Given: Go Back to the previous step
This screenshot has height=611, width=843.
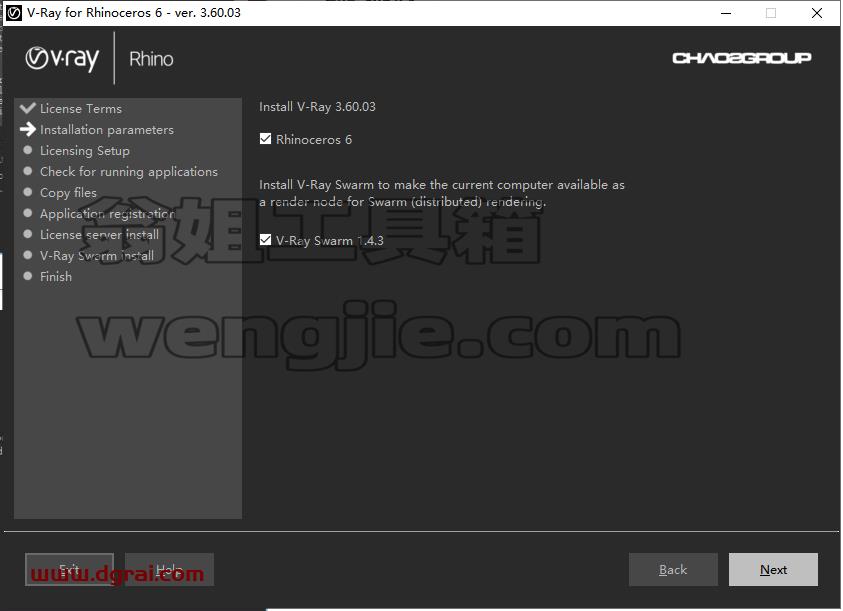Looking at the screenshot, I should (x=673, y=570).
